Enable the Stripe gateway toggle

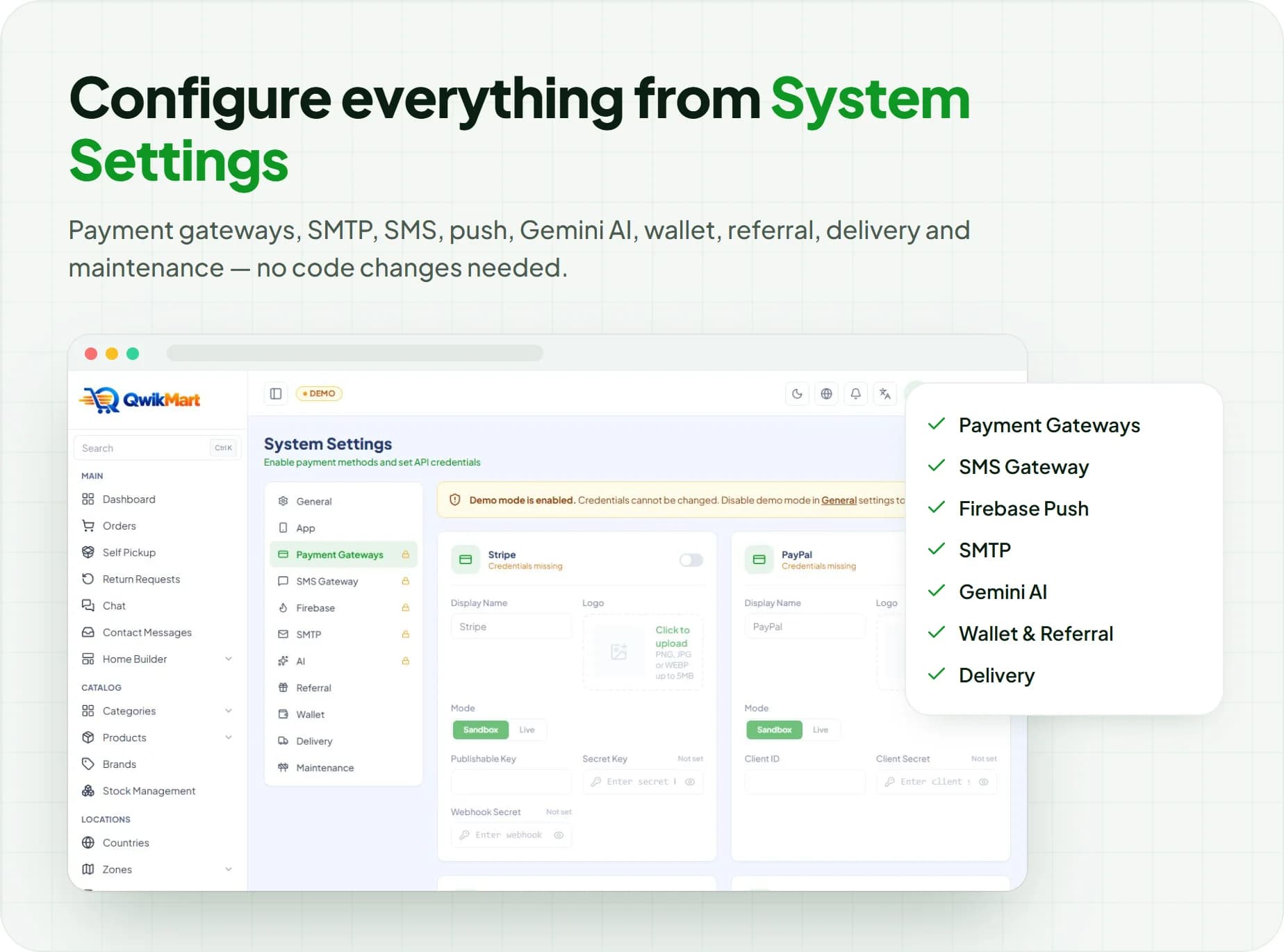(x=691, y=560)
